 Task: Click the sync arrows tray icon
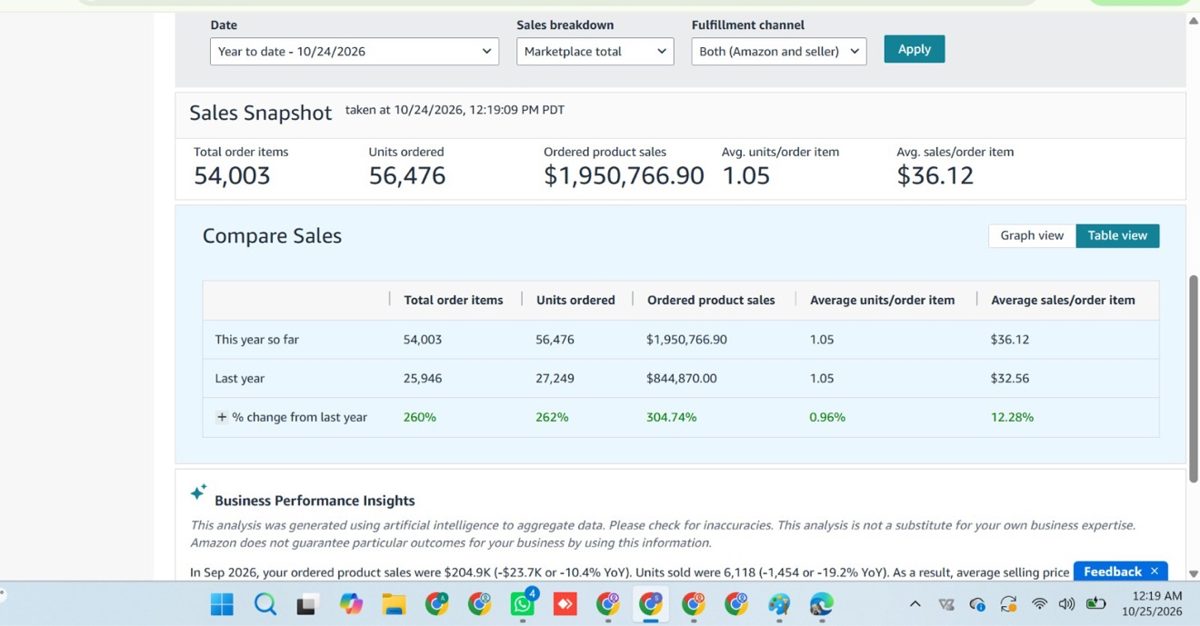click(x=1008, y=604)
